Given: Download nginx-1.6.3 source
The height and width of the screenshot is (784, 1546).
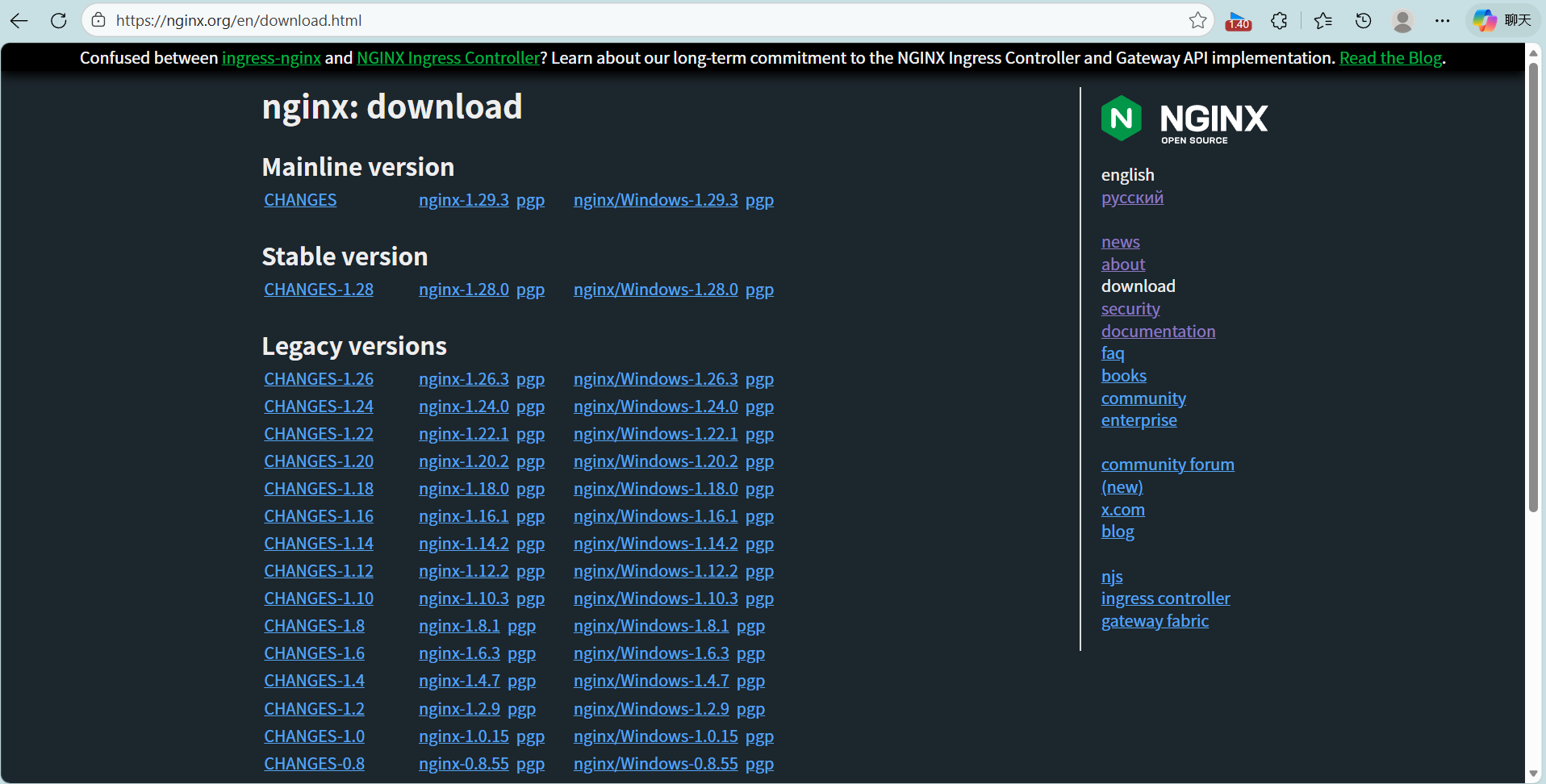Looking at the screenshot, I should click(x=459, y=653).
